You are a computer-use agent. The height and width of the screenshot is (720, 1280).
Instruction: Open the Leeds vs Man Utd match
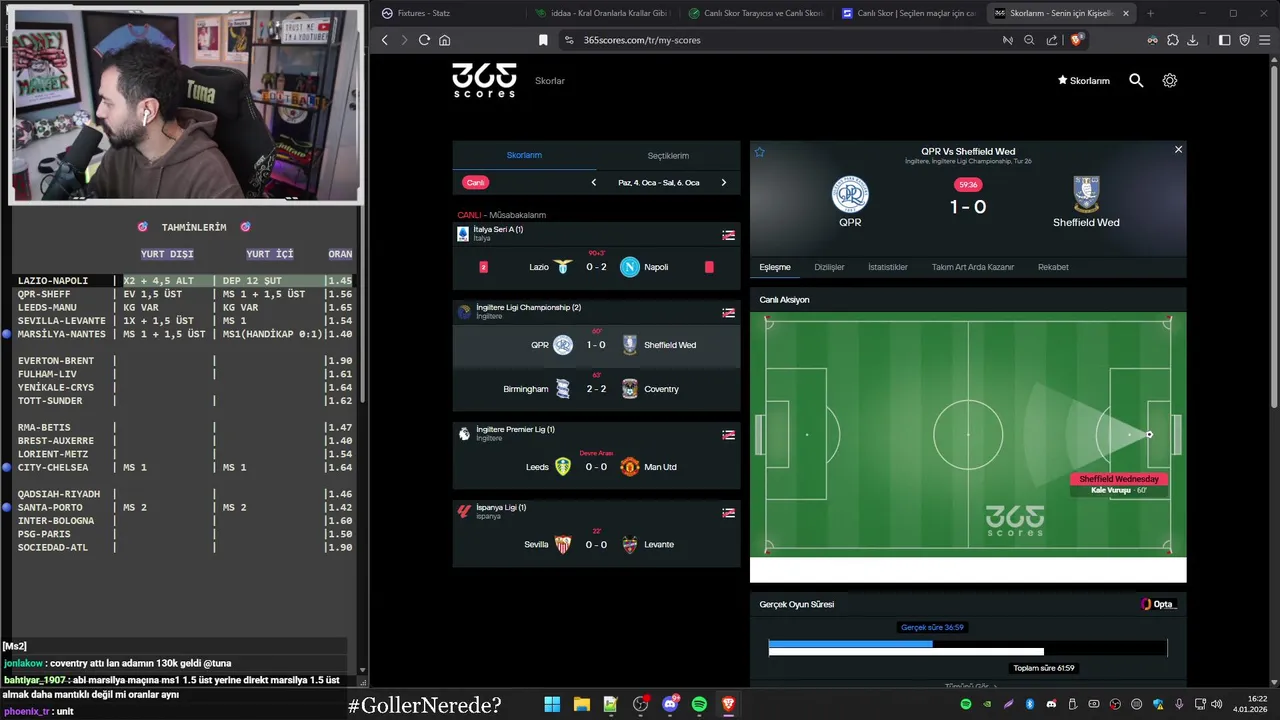596,467
